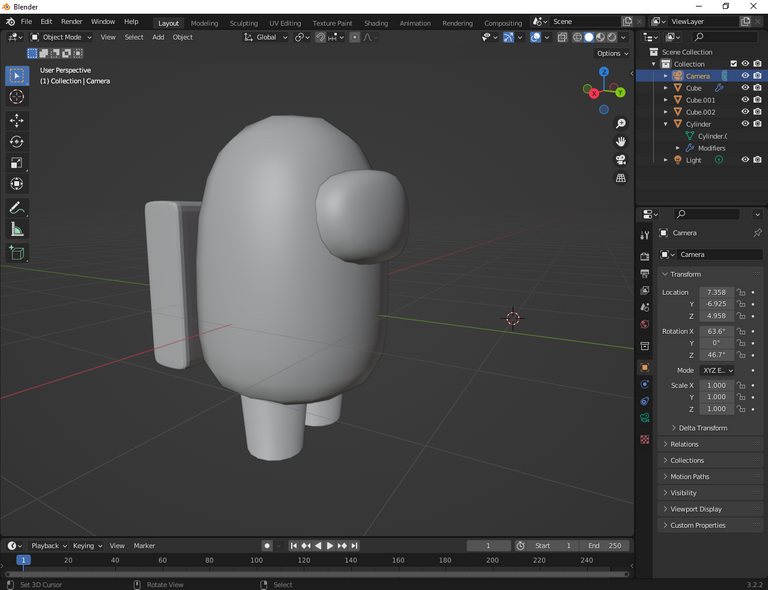Switch to the Shading workspace tab
The width and height of the screenshot is (768, 590).
coord(376,23)
